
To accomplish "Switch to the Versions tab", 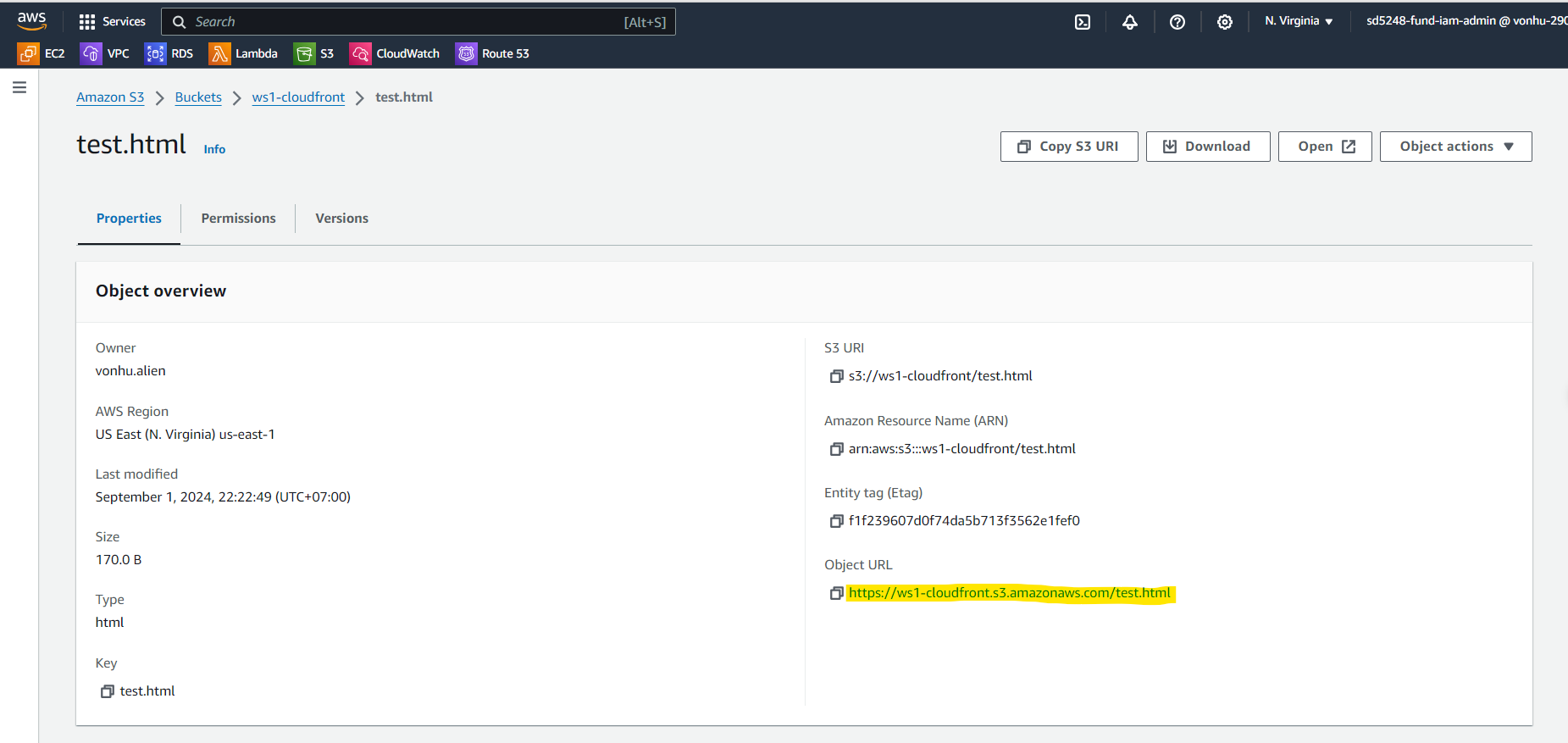I will coord(341,219).
